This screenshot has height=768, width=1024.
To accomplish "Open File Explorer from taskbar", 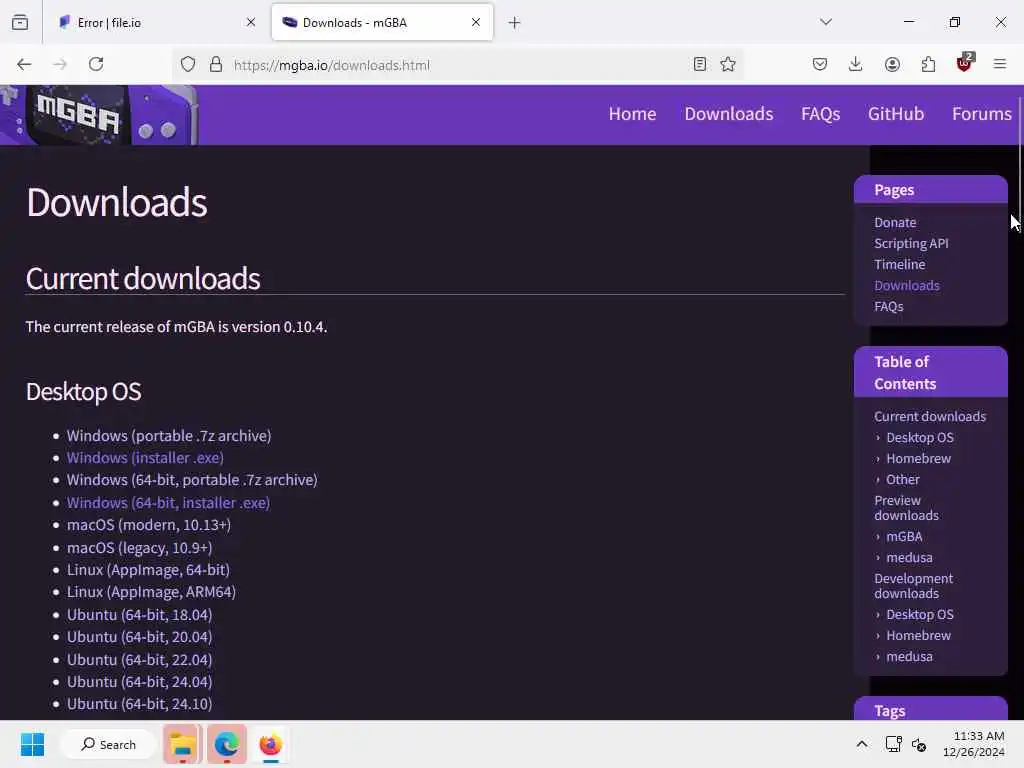I will (x=182, y=744).
